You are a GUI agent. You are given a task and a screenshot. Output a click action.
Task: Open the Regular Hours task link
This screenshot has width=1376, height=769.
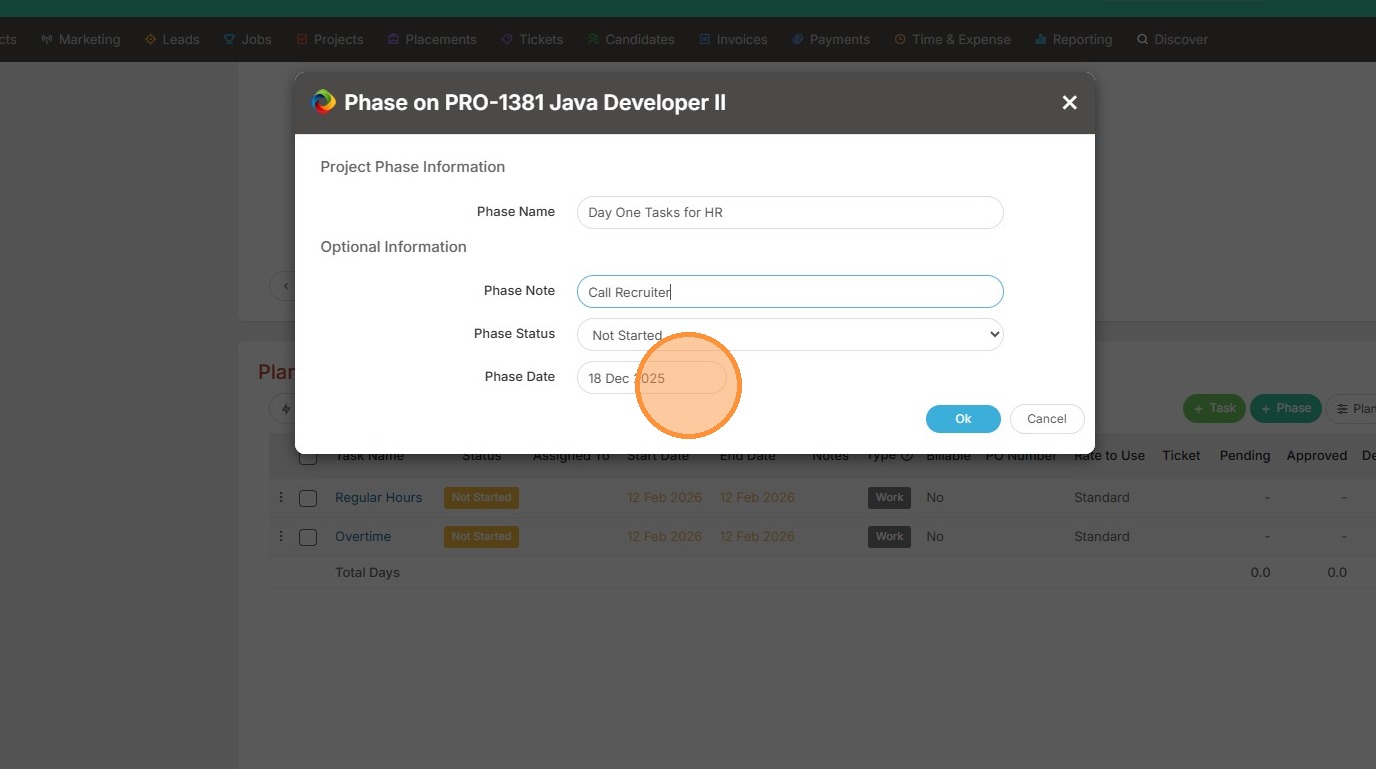coord(378,497)
